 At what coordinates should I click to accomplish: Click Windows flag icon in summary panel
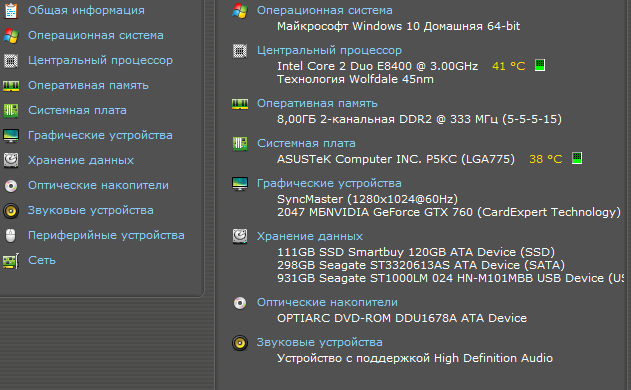click(240, 11)
